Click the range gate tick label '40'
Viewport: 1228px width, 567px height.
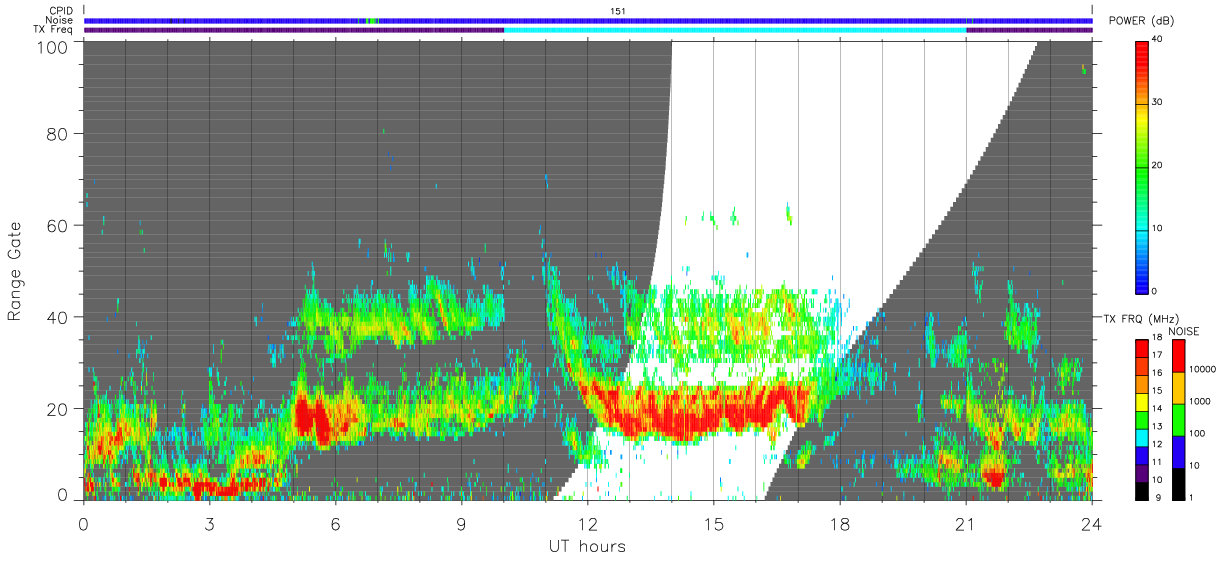click(x=58, y=317)
